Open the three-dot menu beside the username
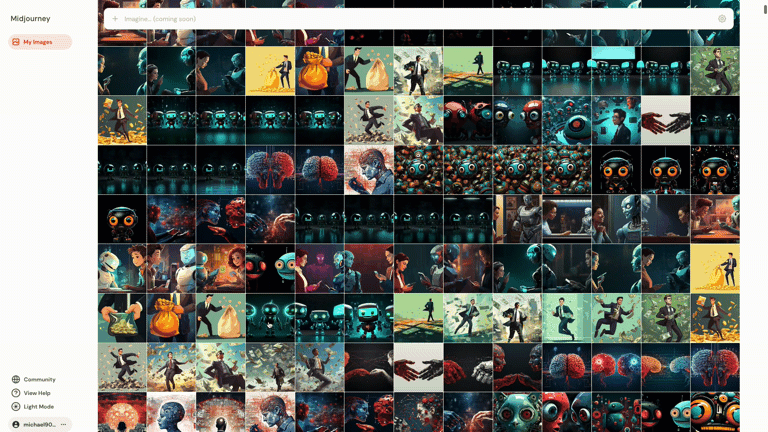The image size is (768, 432). (63, 424)
